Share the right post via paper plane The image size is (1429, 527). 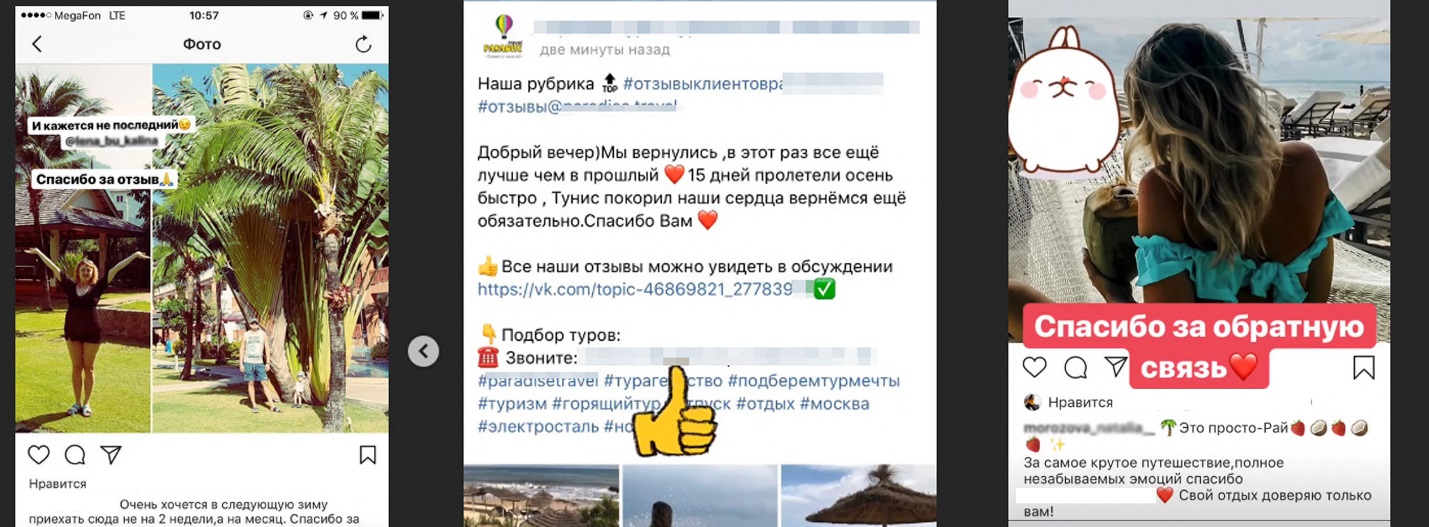1115,367
